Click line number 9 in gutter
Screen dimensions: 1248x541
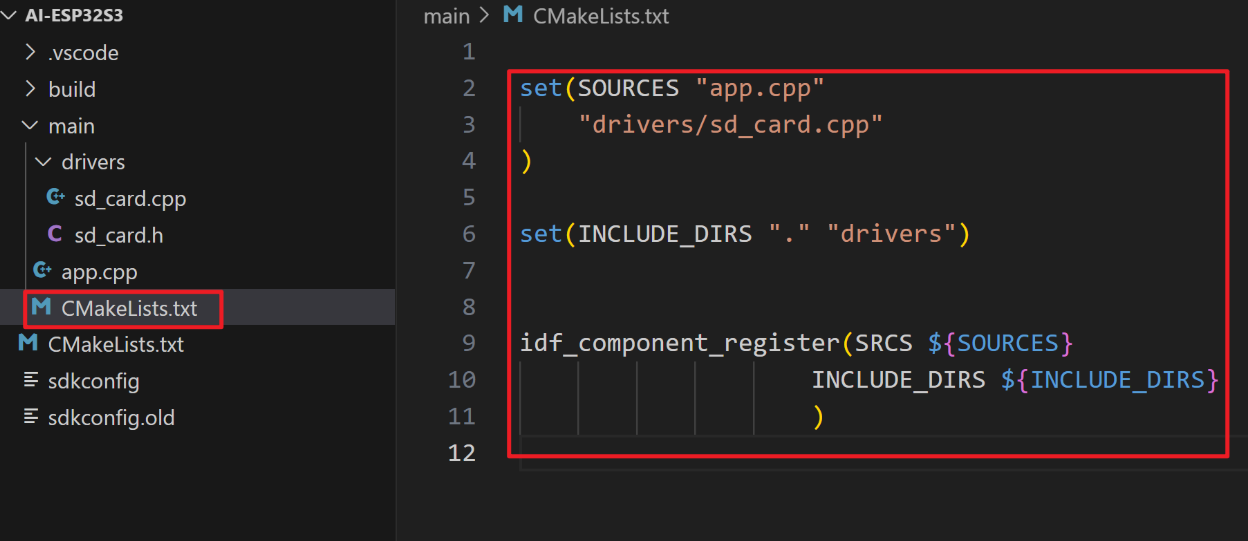pyautogui.click(x=469, y=343)
